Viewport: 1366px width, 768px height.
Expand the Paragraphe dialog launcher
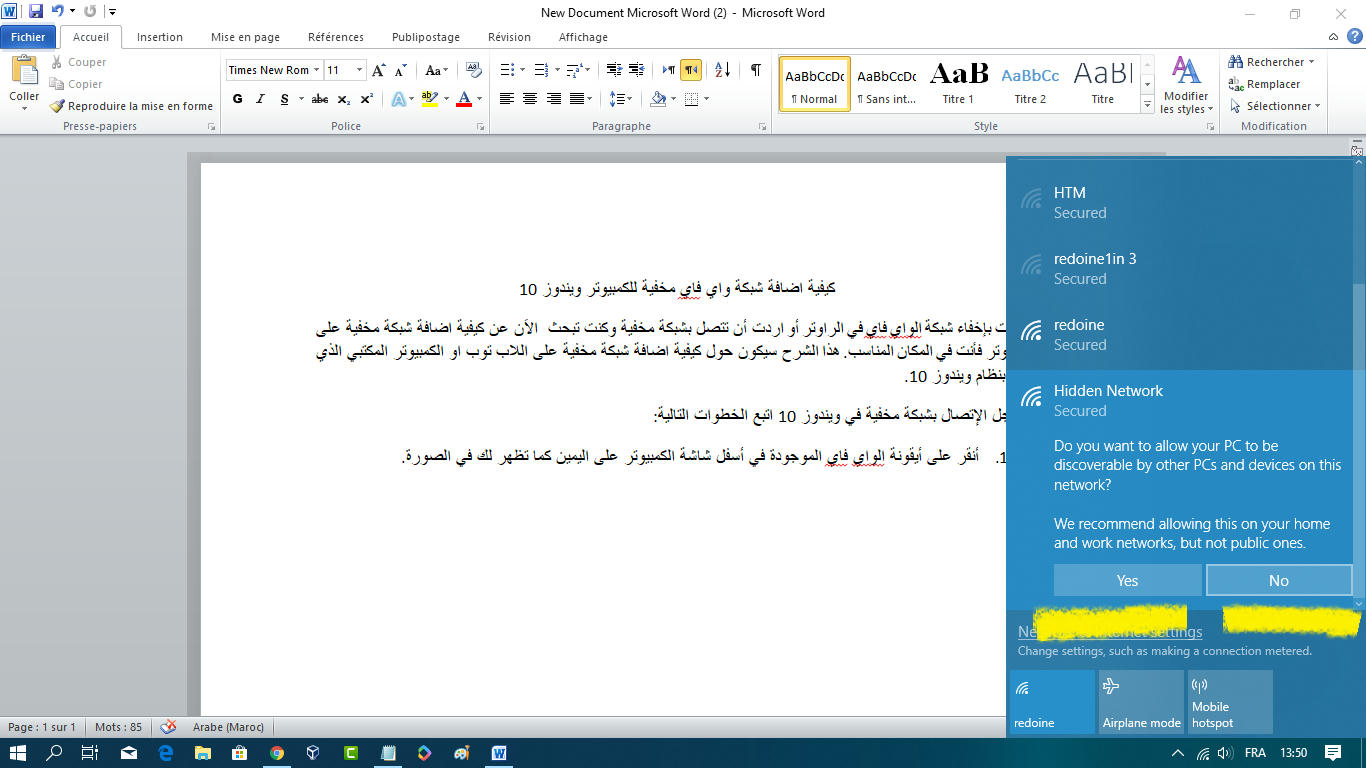point(763,127)
